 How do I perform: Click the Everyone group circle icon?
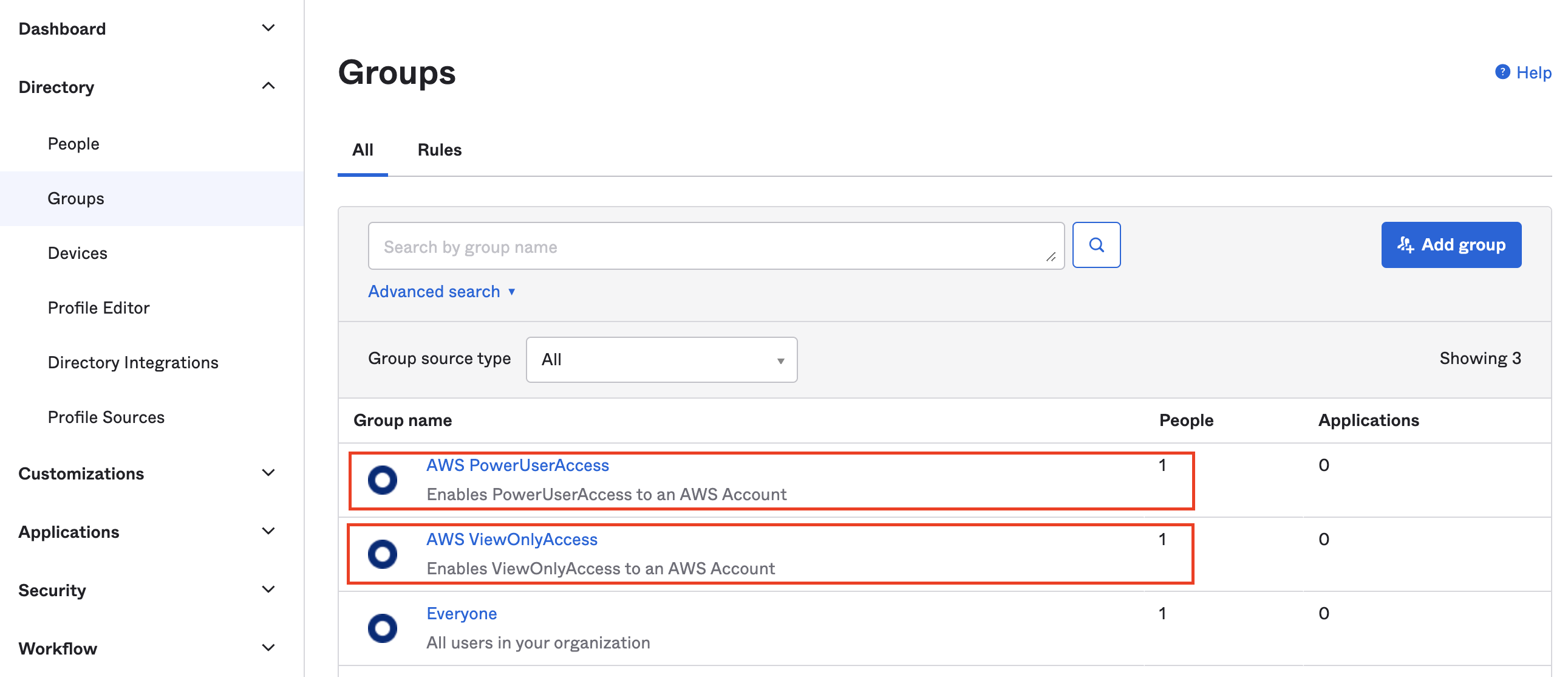pos(382,628)
